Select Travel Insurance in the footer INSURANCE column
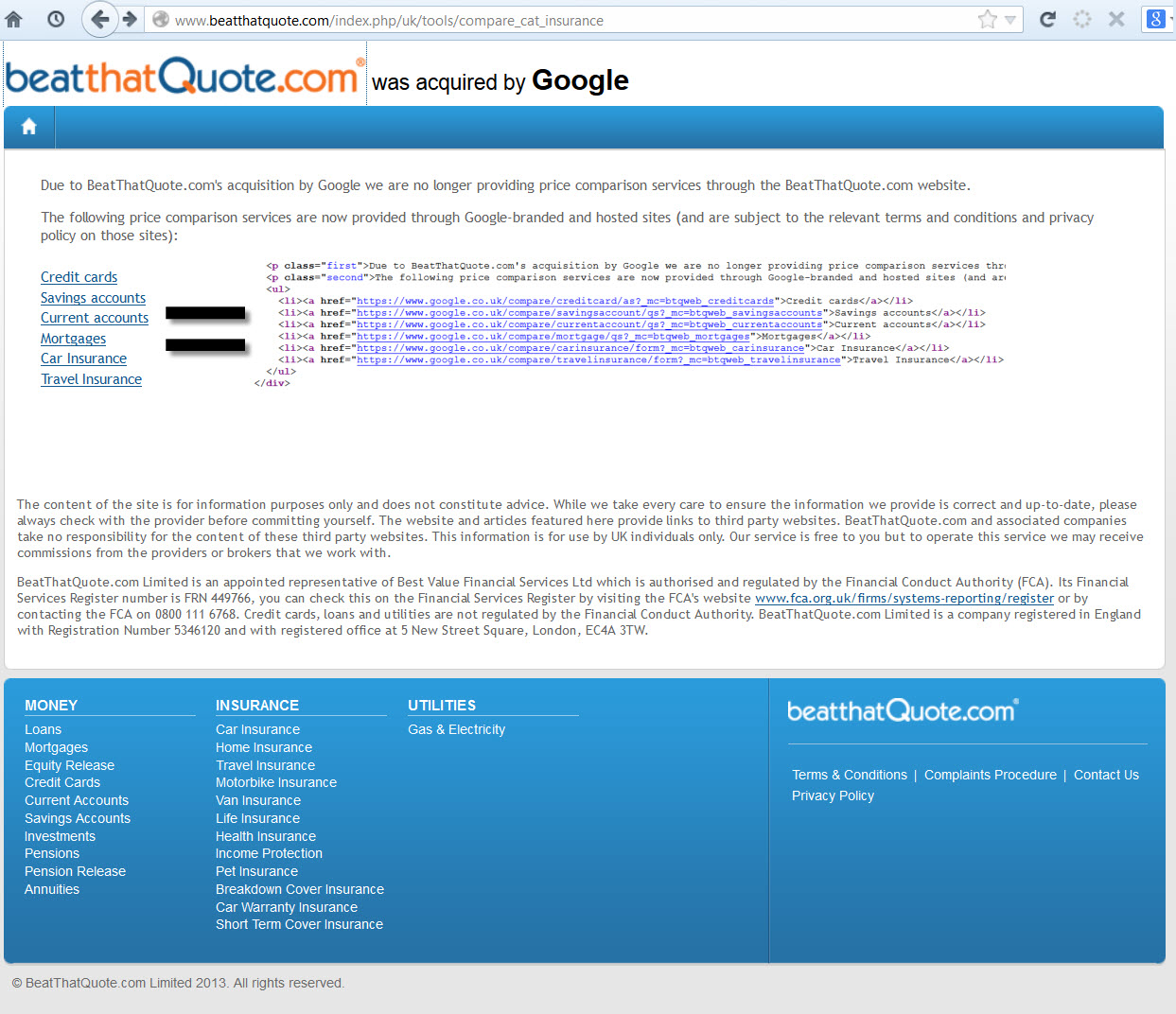The image size is (1176, 1014). (x=265, y=765)
